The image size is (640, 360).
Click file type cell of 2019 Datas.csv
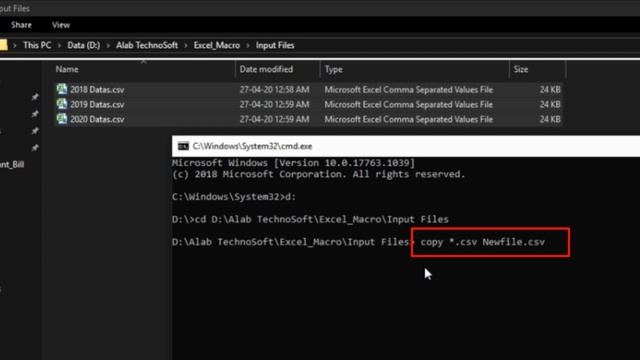coord(409,104)
